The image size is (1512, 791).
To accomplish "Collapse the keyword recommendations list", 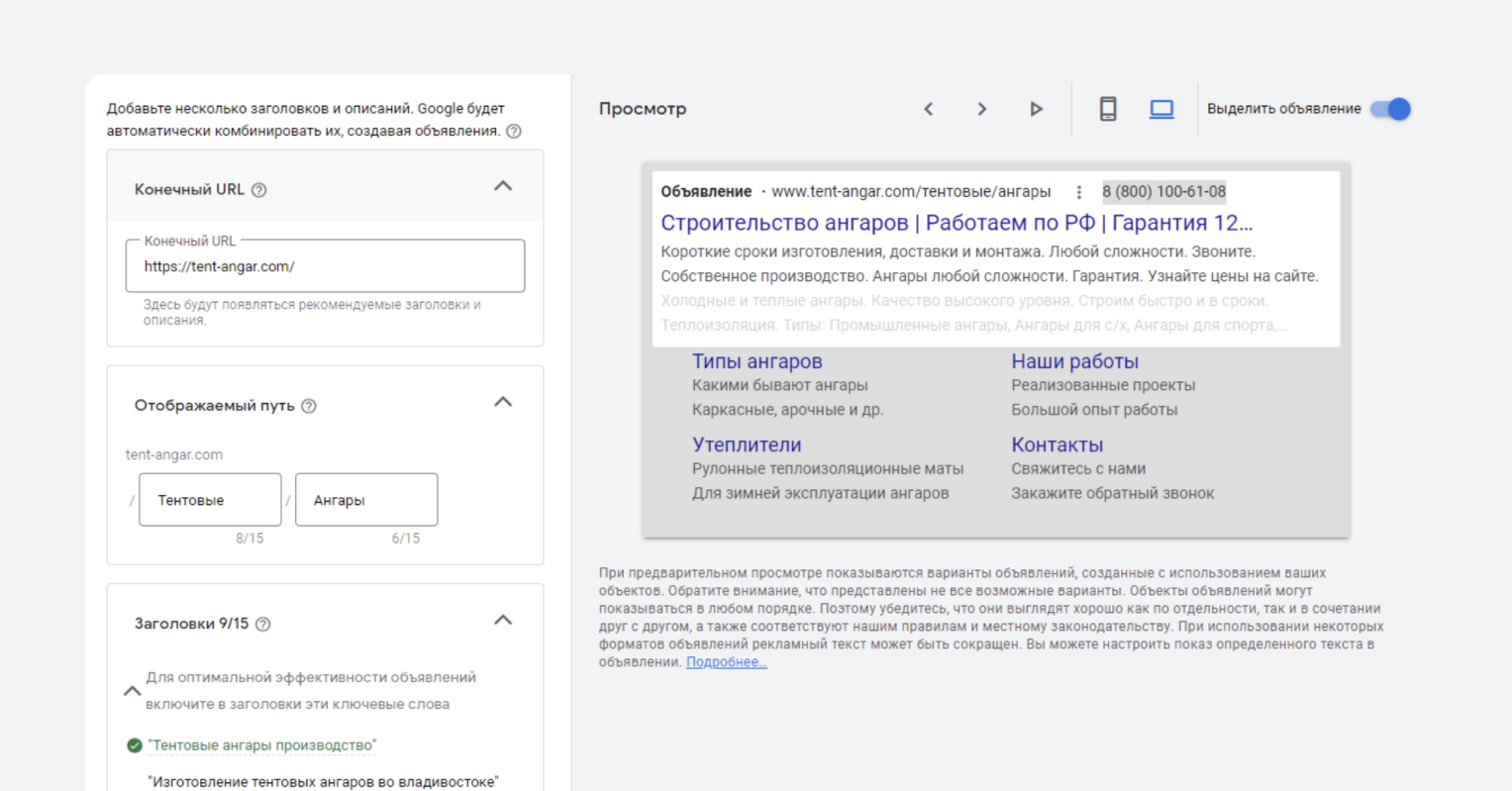I will 132,691.
